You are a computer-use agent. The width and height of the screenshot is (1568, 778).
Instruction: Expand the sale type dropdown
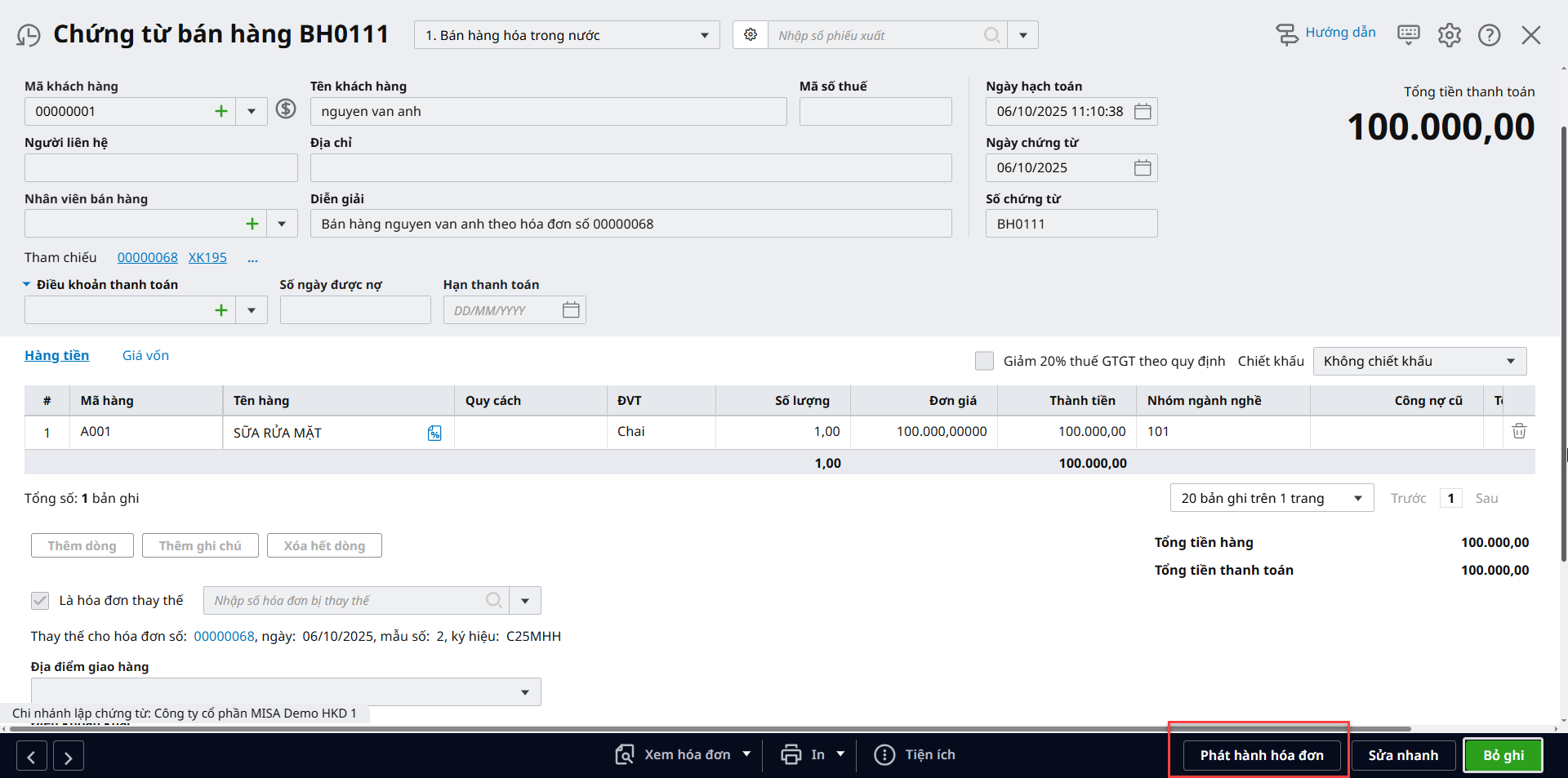(x=567, y=35)
